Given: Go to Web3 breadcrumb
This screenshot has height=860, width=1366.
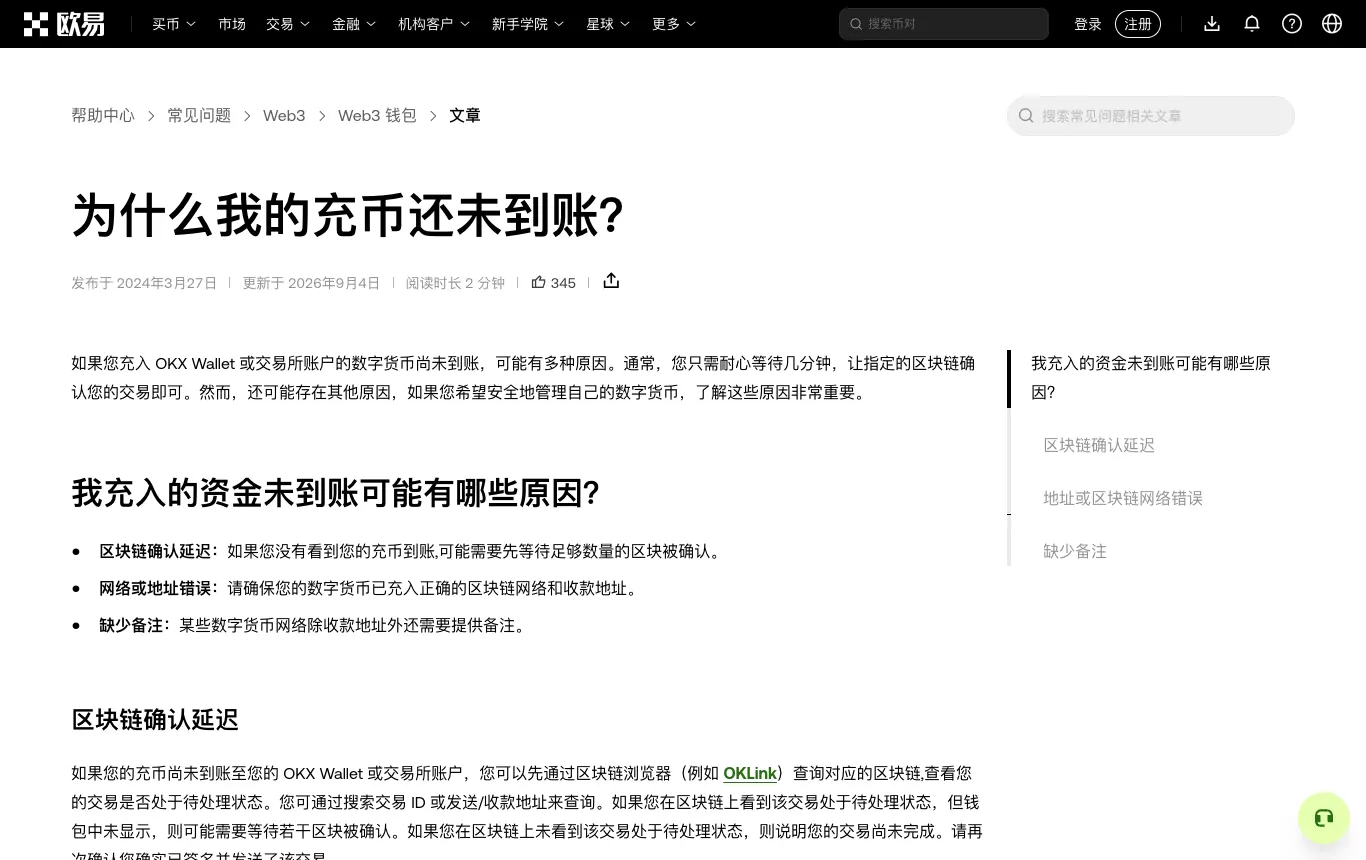Looking at the screenshot, I should tap(284, 116).
